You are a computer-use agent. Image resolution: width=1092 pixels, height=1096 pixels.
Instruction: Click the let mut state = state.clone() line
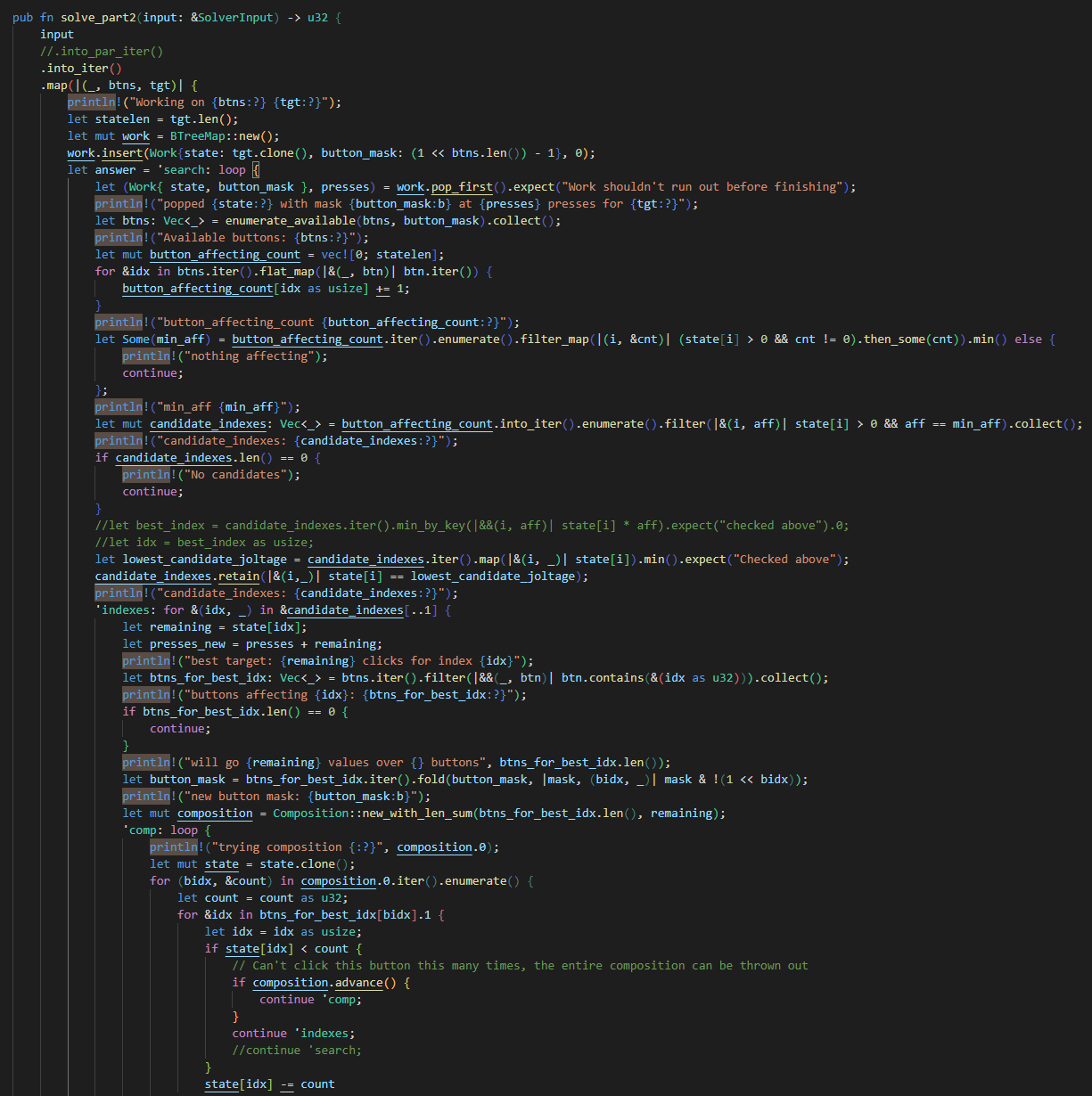point(252,863)
